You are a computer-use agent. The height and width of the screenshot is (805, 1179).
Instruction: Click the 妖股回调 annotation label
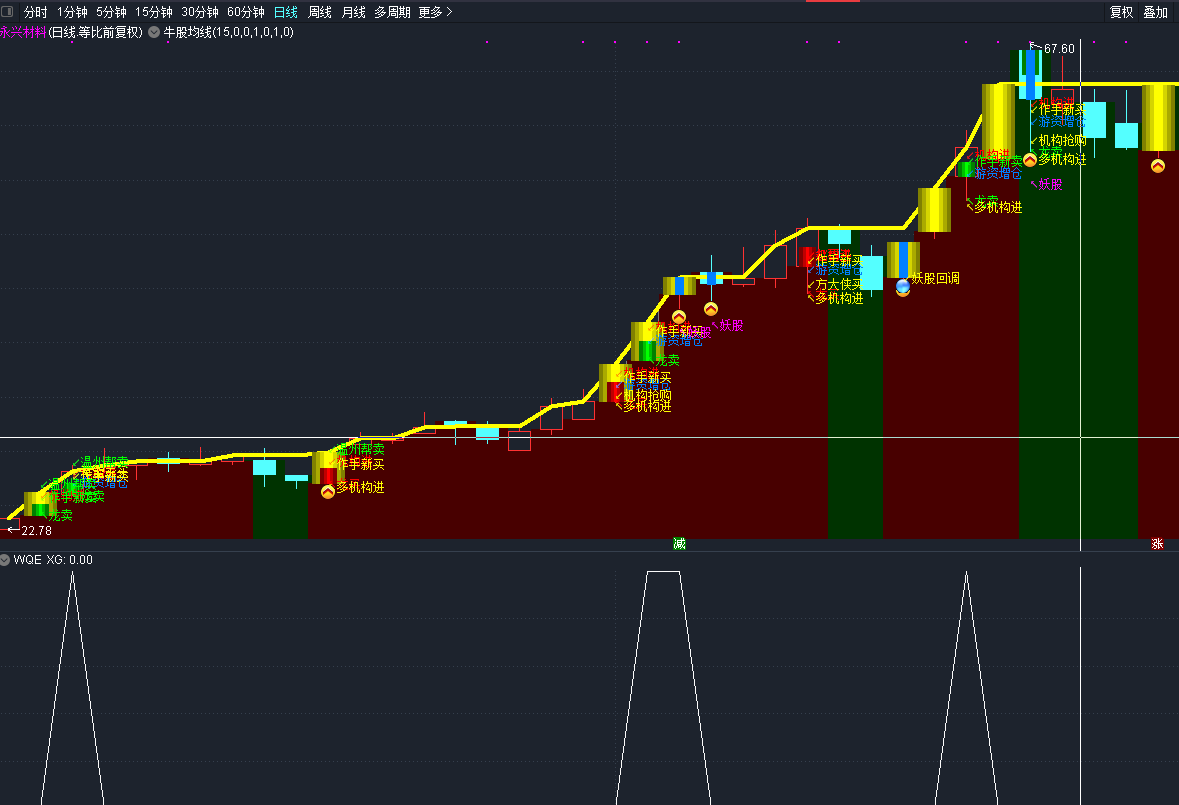(935, 278)
